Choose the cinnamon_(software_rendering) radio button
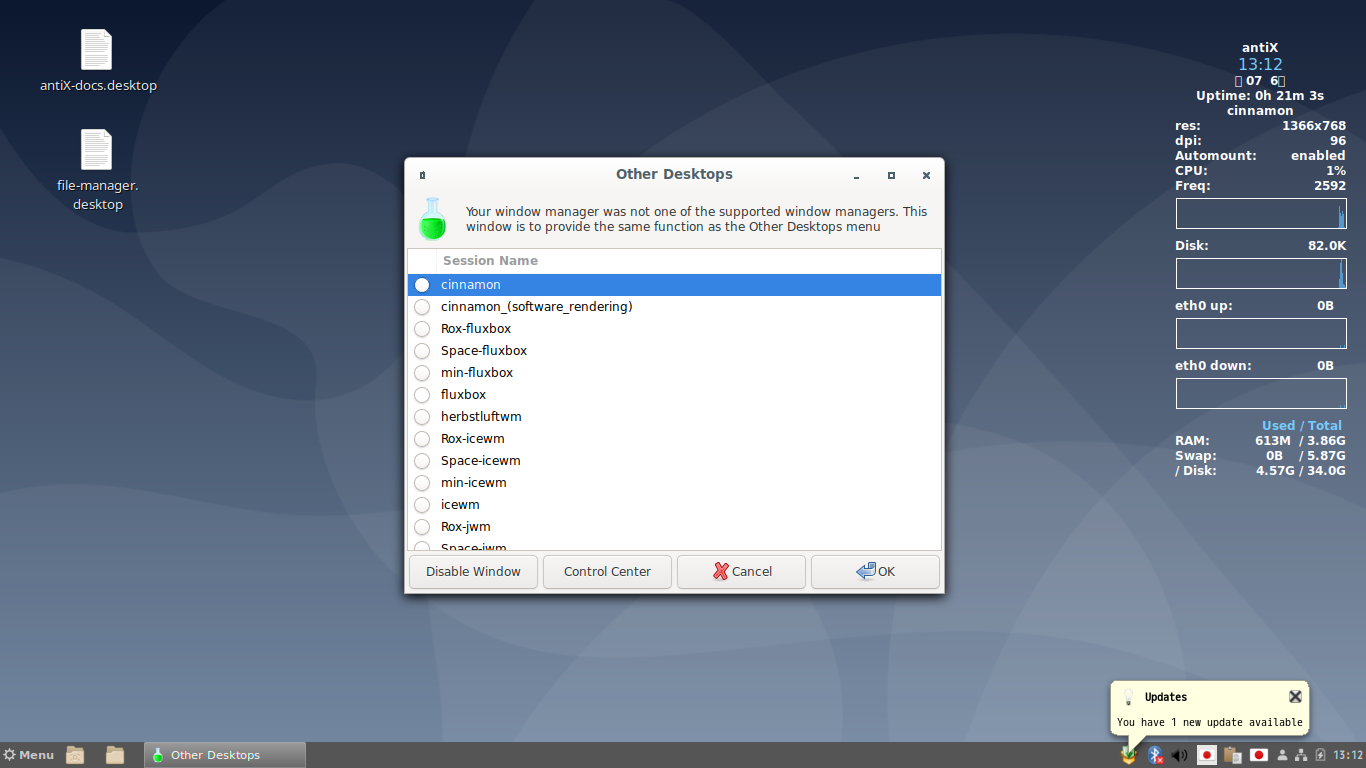This screenshot has width=1366, height=768. (422, 307)
